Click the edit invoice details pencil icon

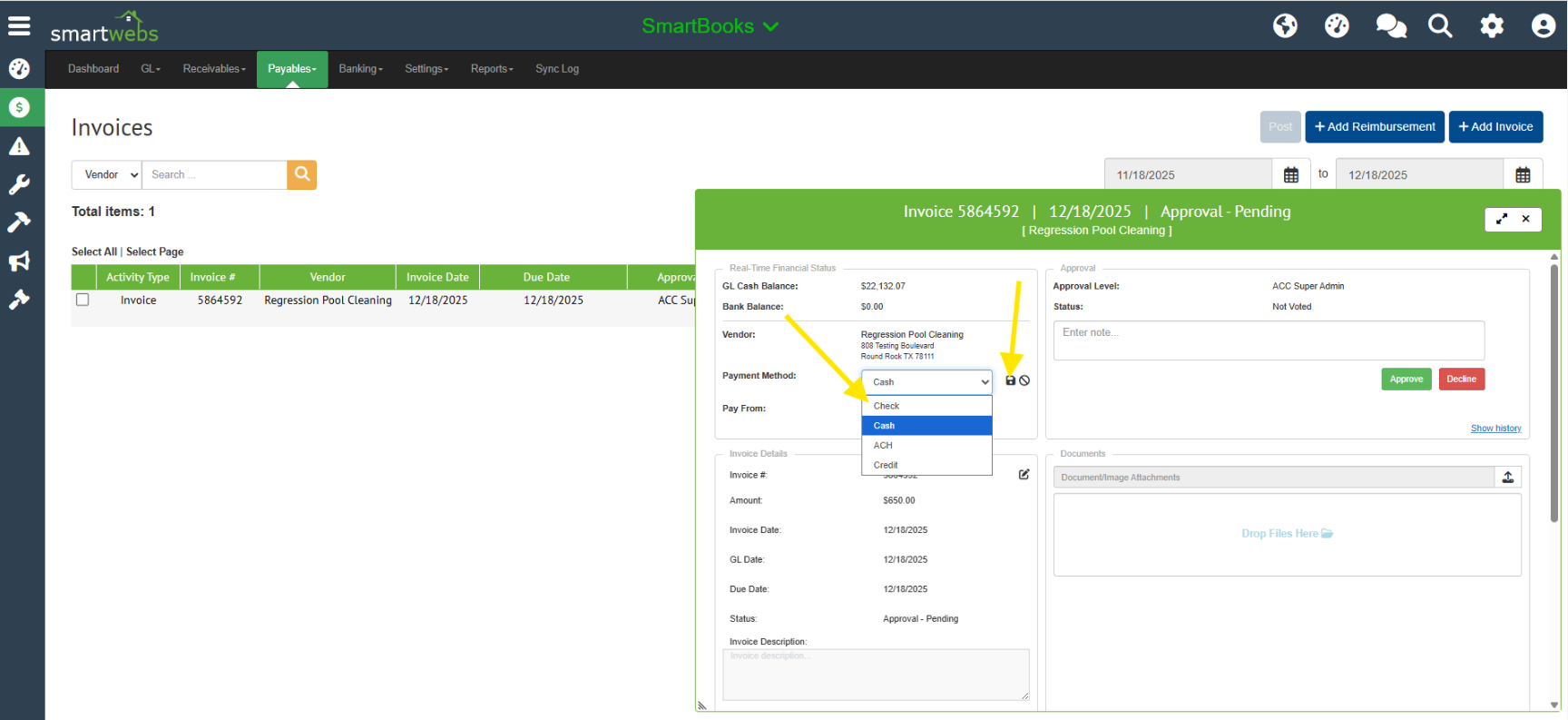(x=1024, y=475)
